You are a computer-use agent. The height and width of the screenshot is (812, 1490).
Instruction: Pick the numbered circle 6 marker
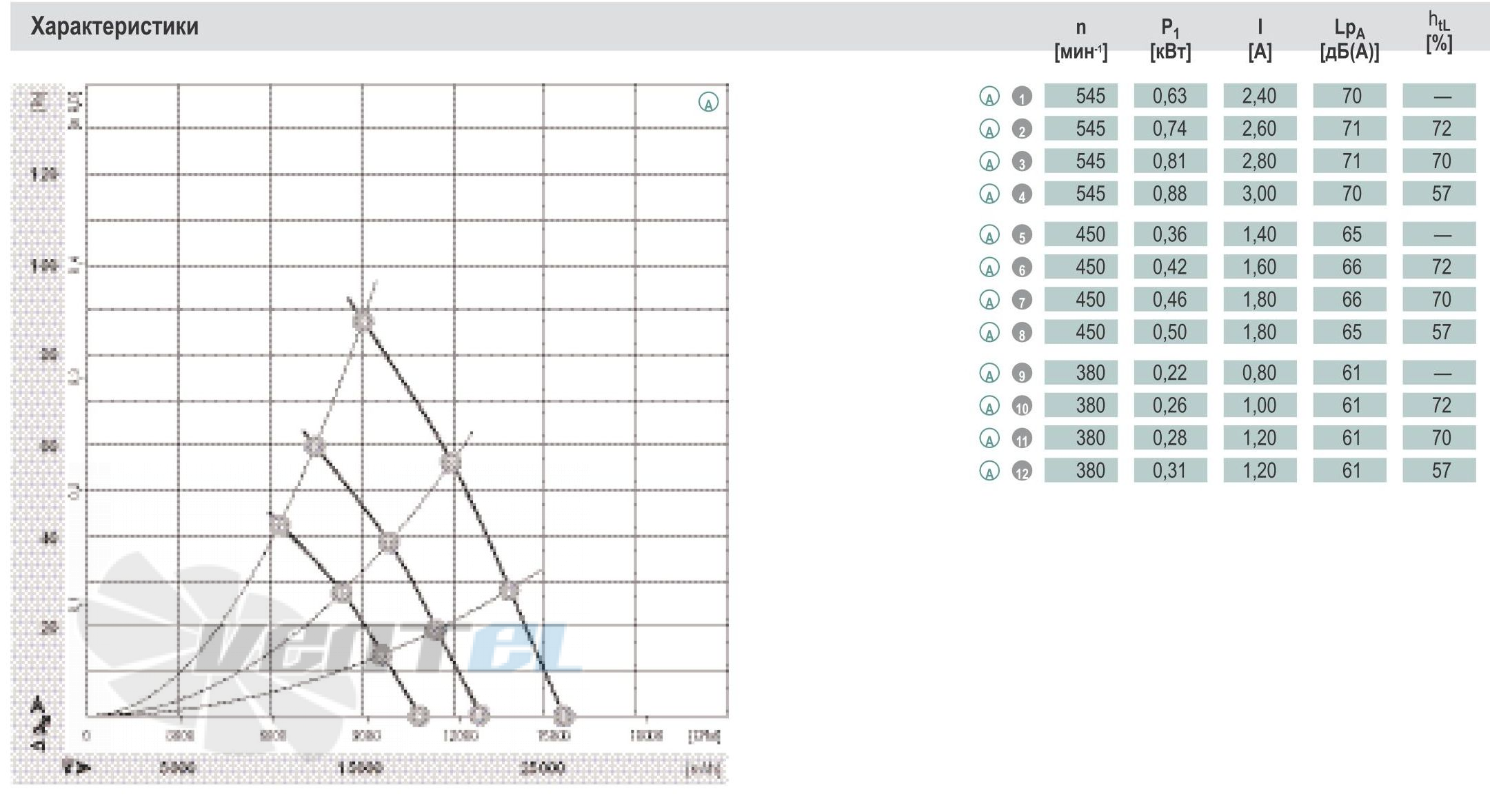click(1022, 267)
